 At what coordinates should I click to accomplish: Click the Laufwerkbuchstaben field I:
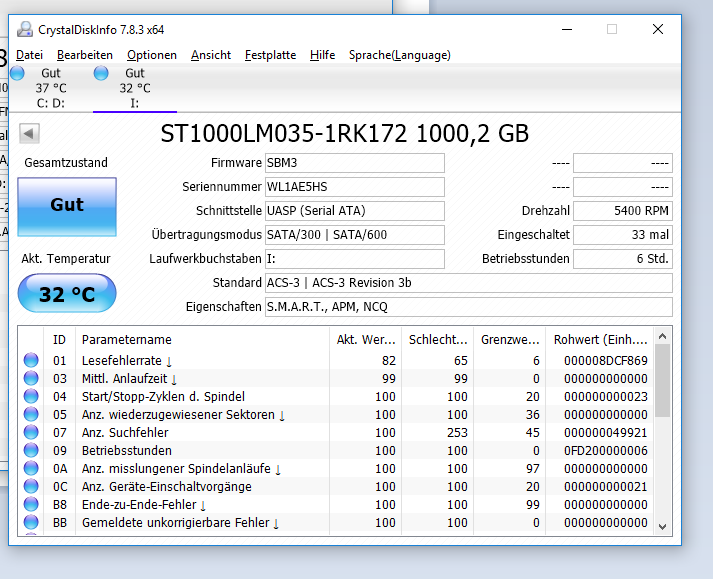(x=355, y=259)
